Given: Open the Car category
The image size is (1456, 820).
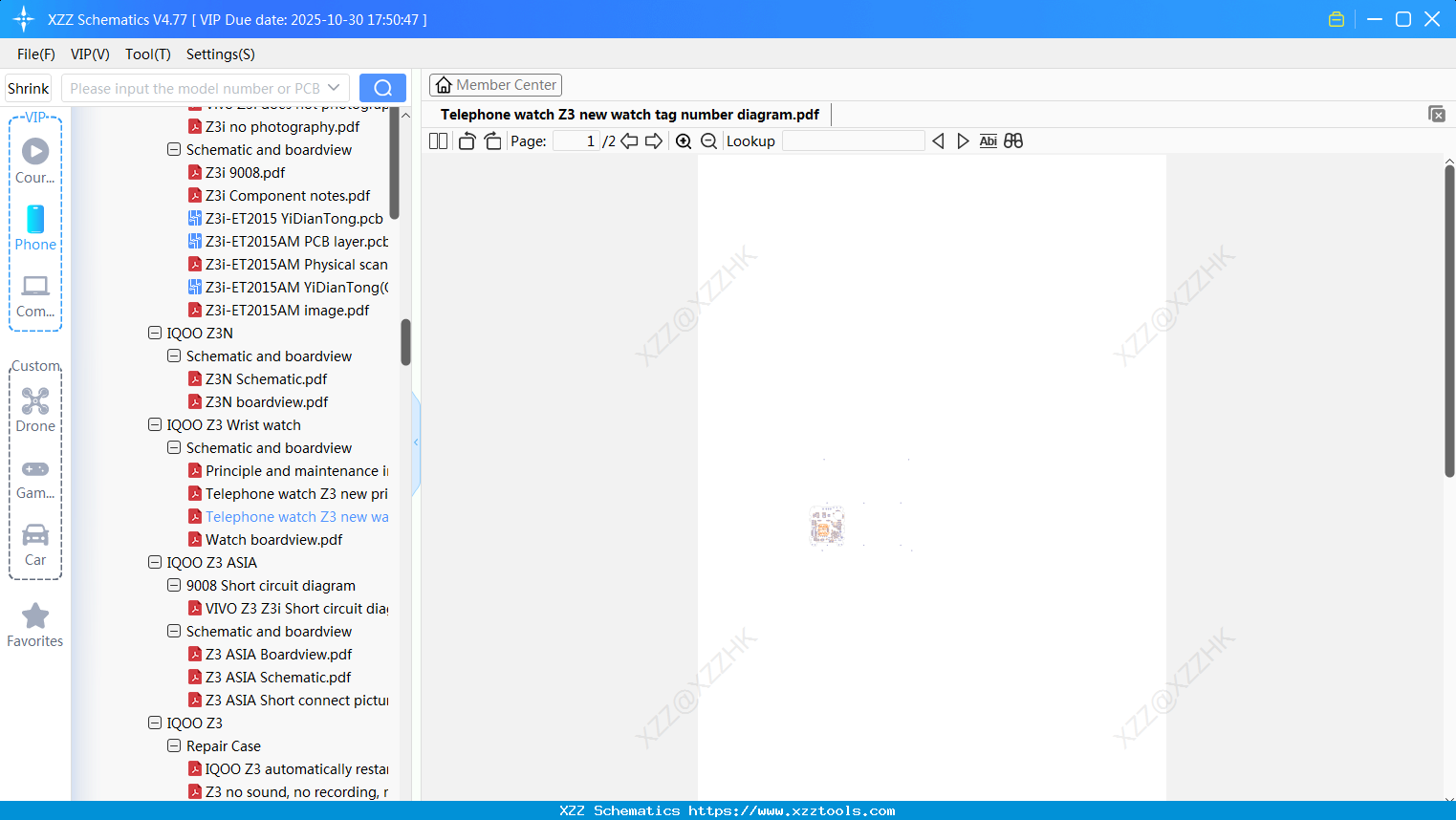Looking at the screenshot, I should (35, 545).
